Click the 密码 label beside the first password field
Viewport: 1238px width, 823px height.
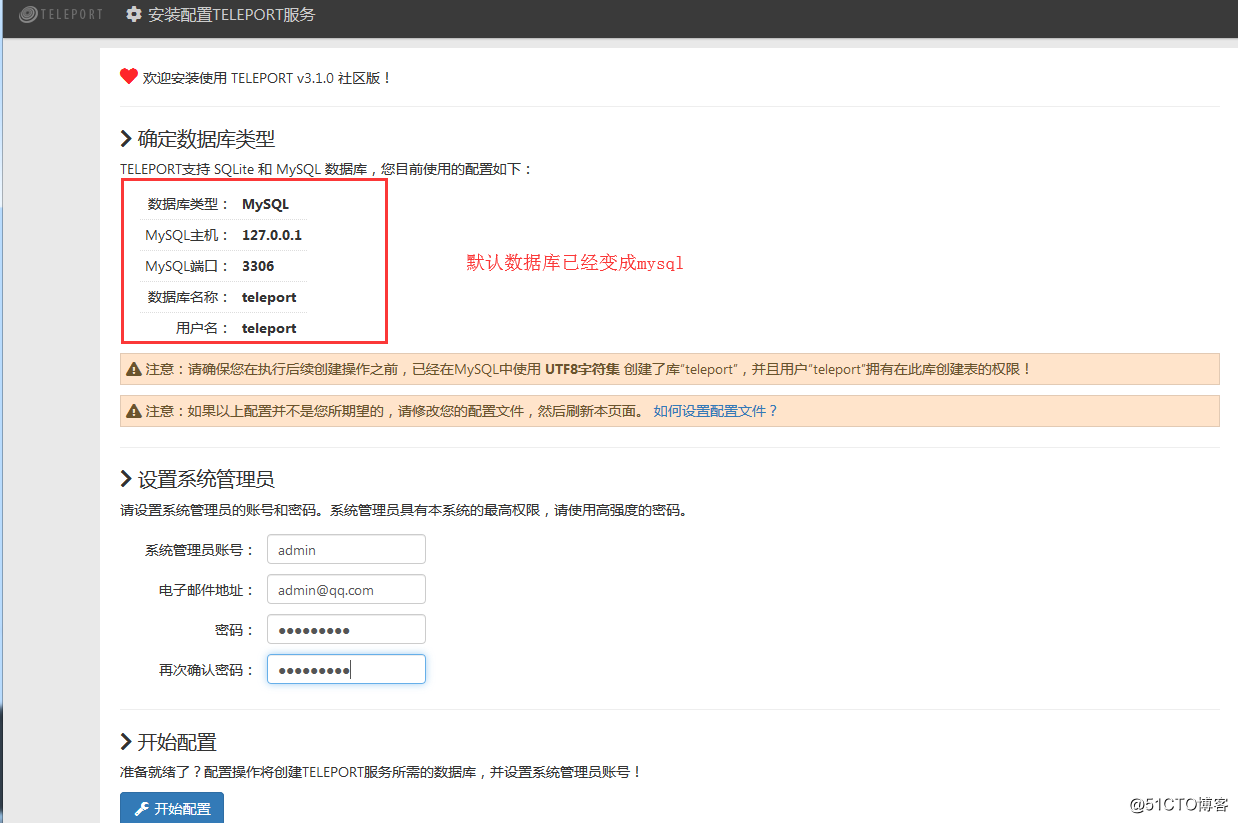[235, 630]
